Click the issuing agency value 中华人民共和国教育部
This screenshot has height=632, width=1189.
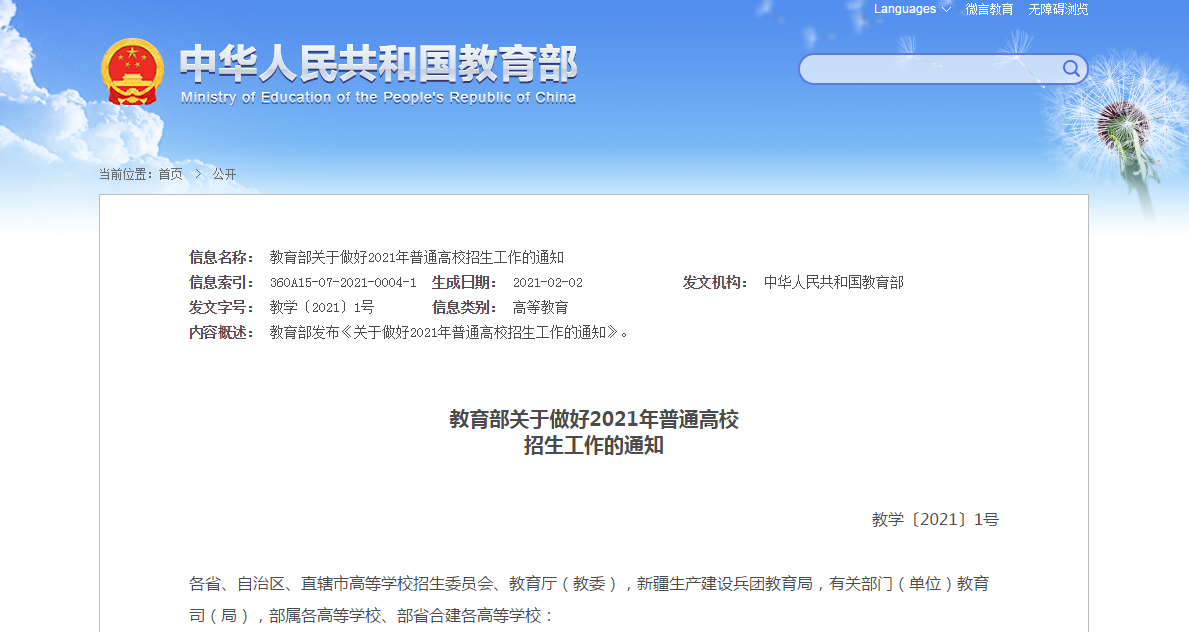pyautogui.click(x=833, y=282)
